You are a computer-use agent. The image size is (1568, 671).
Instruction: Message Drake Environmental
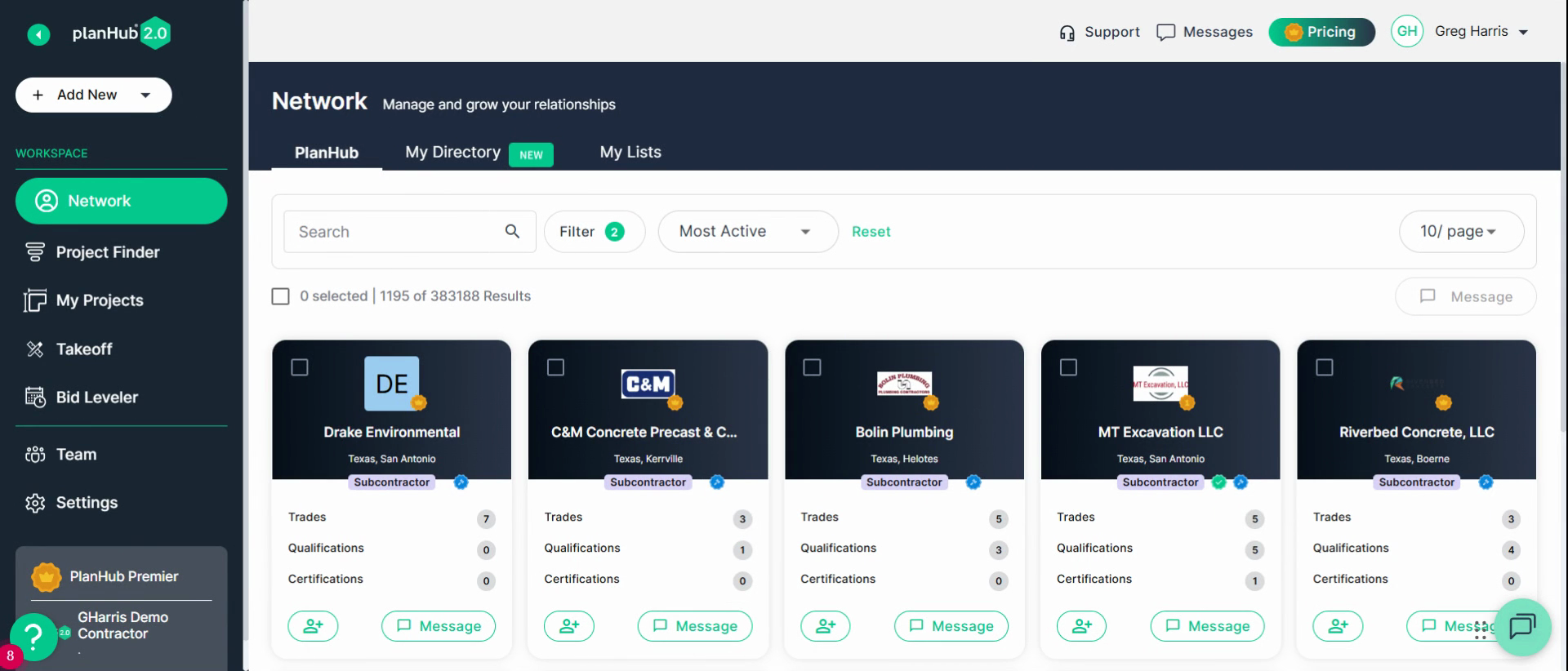(439, 626)
